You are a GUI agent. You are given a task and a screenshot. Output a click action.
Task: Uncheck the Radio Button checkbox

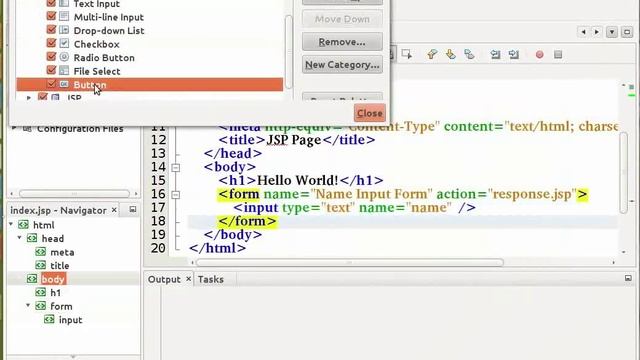click(x=51, y=56)
